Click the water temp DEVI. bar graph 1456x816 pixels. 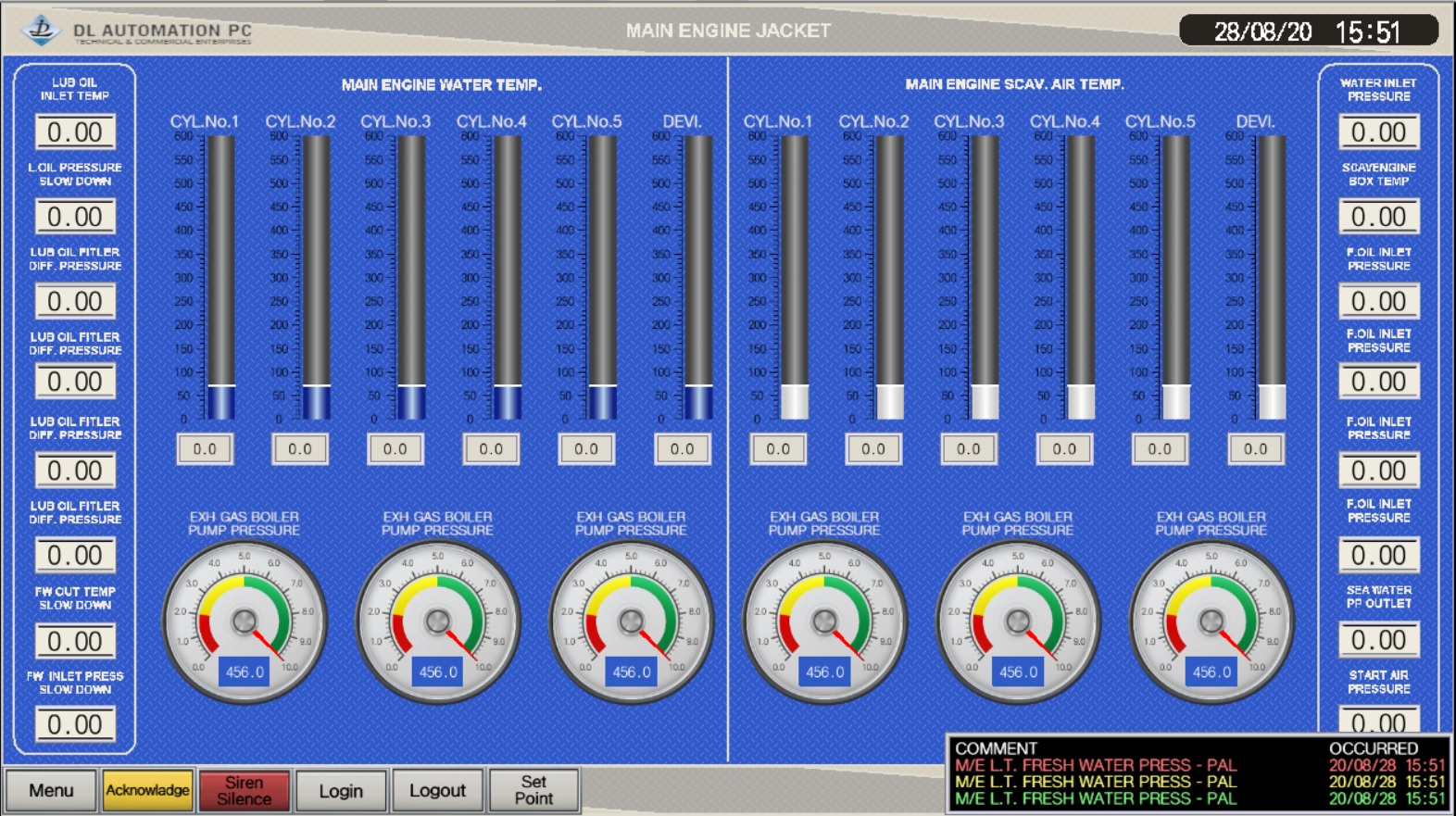[697, 278]
